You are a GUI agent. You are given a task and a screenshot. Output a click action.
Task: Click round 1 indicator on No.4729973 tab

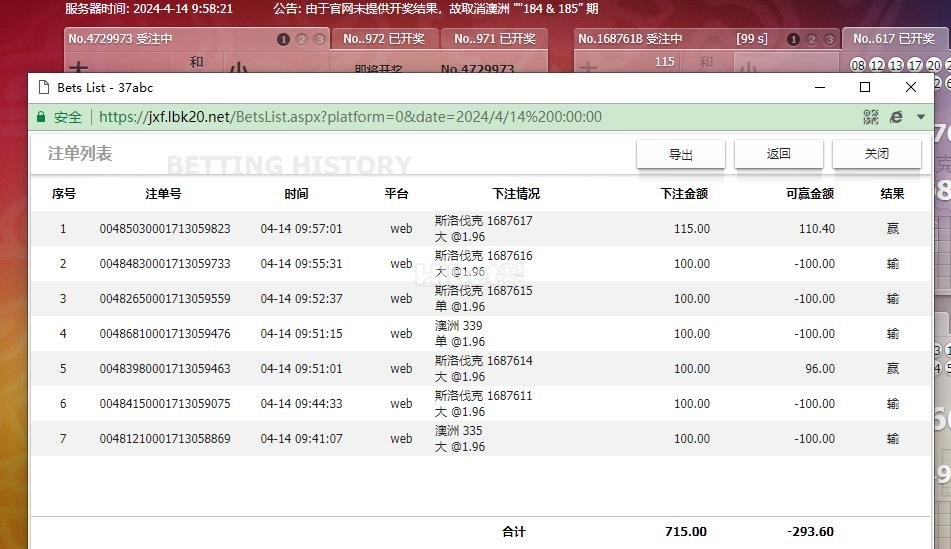click(x=283, y=39)
